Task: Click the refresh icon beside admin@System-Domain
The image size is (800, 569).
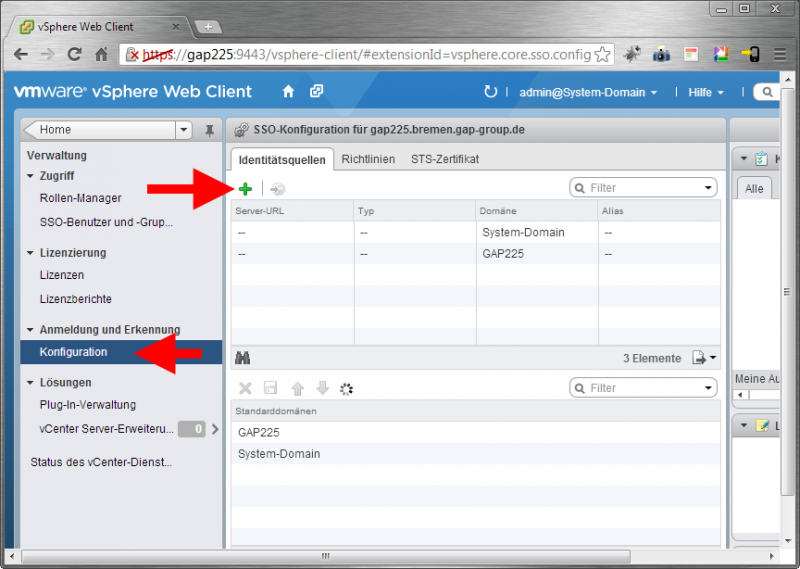Action: click(x=490, y=92)
